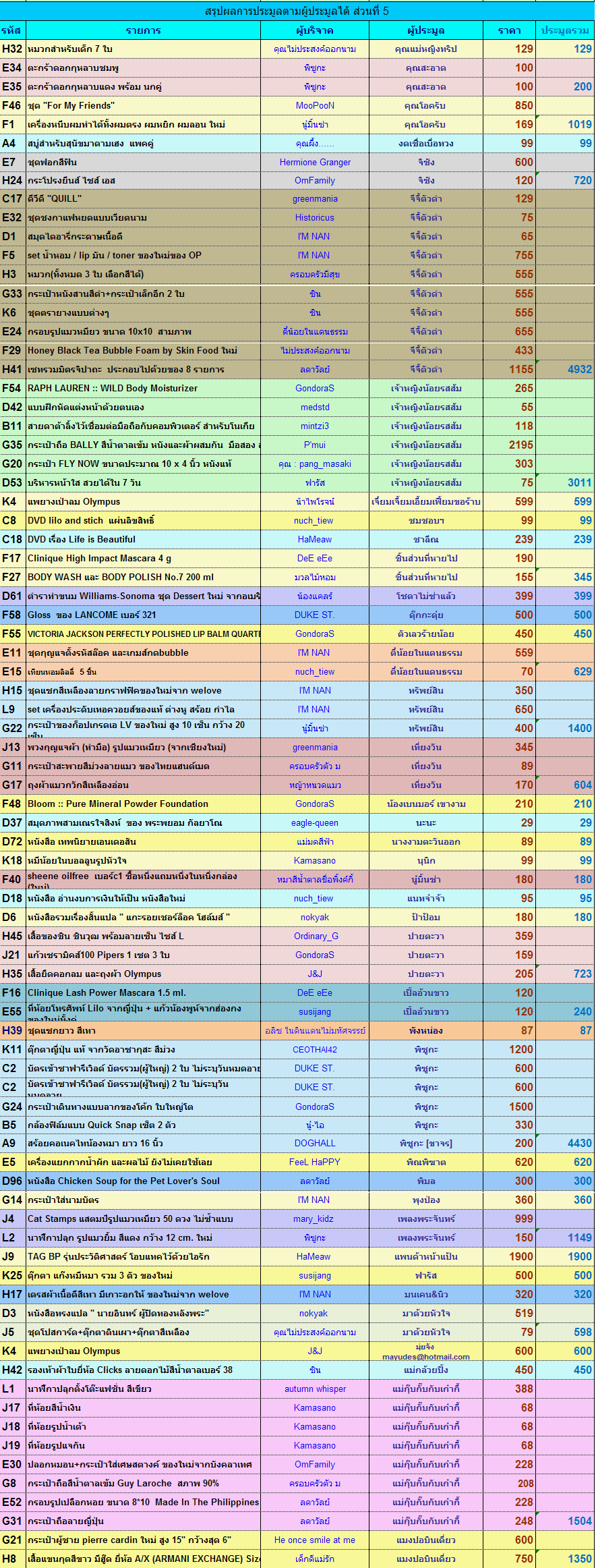The width and height of the screenshot is (596, 1568).
Task: Select the price cell 519
Action: point(510,1314)
